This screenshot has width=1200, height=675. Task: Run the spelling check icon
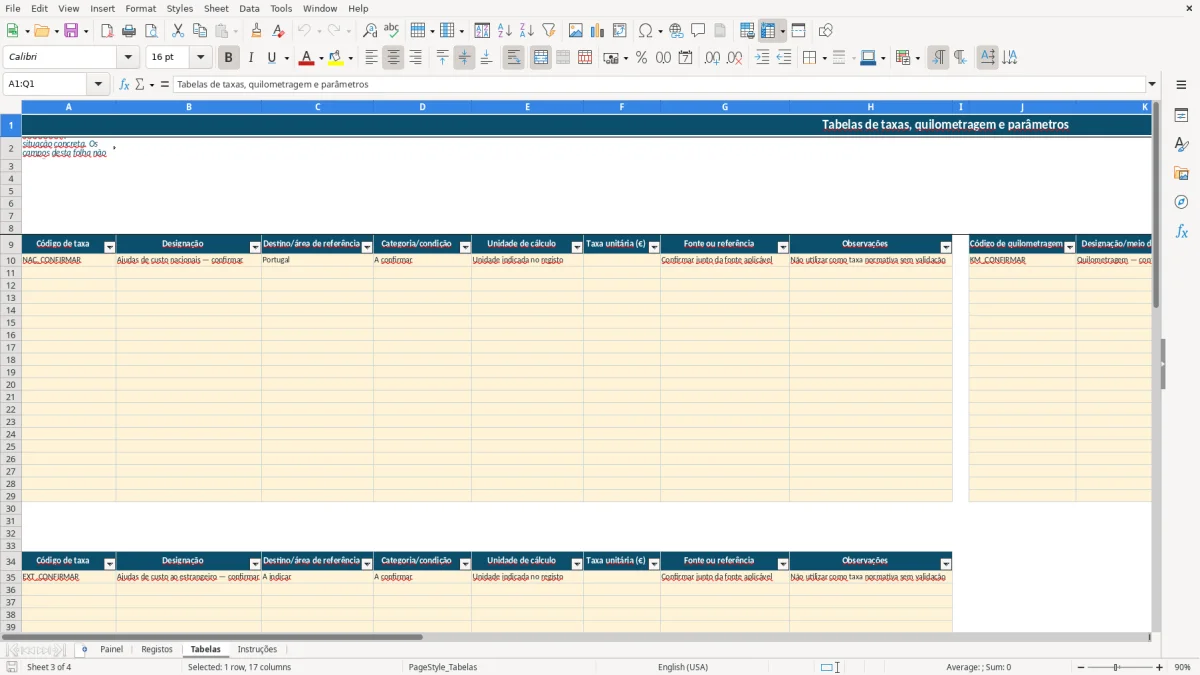click(392, 31)
